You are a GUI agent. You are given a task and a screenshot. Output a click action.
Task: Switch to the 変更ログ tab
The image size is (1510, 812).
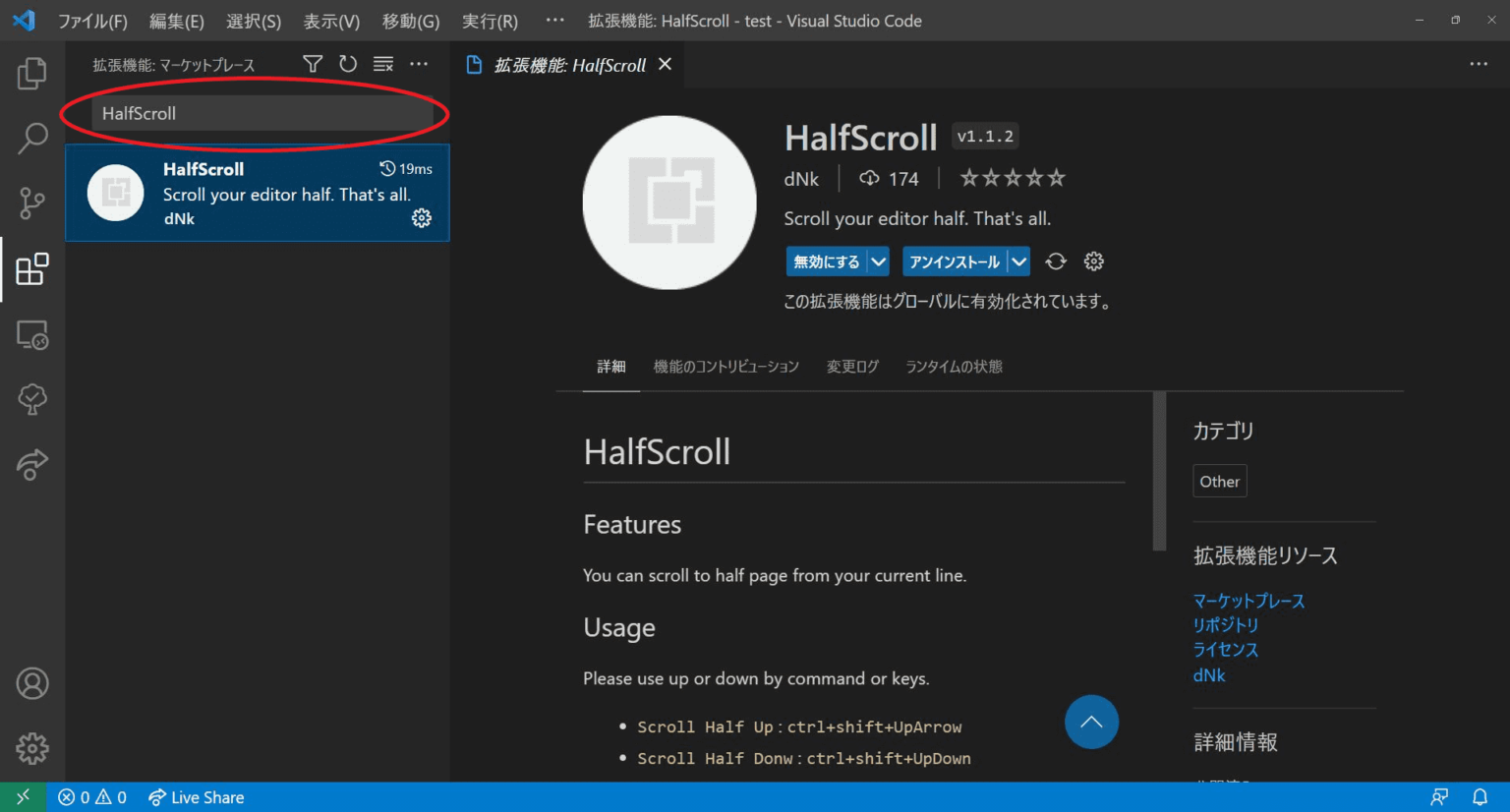(x=851, y=366)
